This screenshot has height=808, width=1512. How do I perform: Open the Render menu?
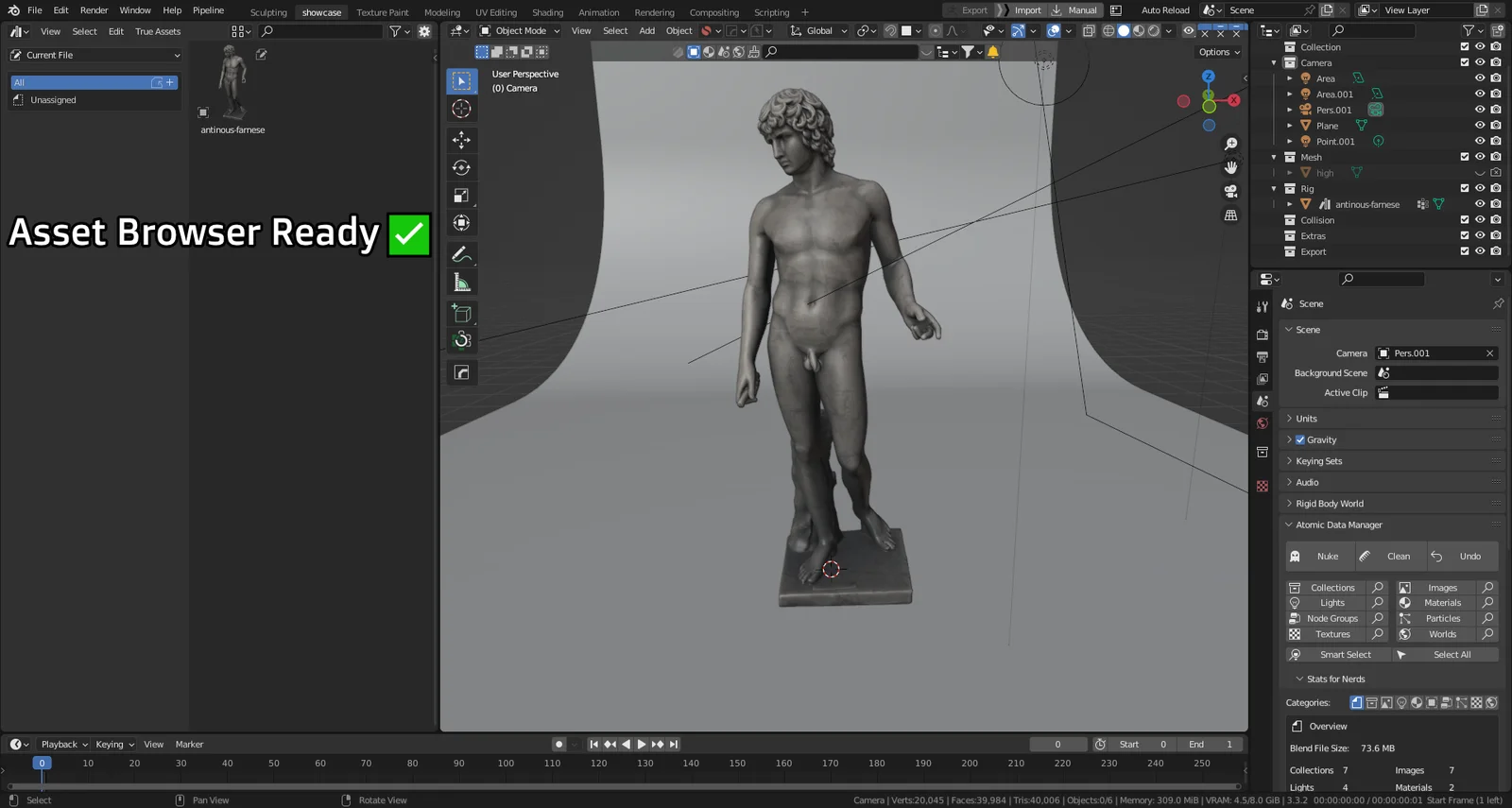(94, 10)
